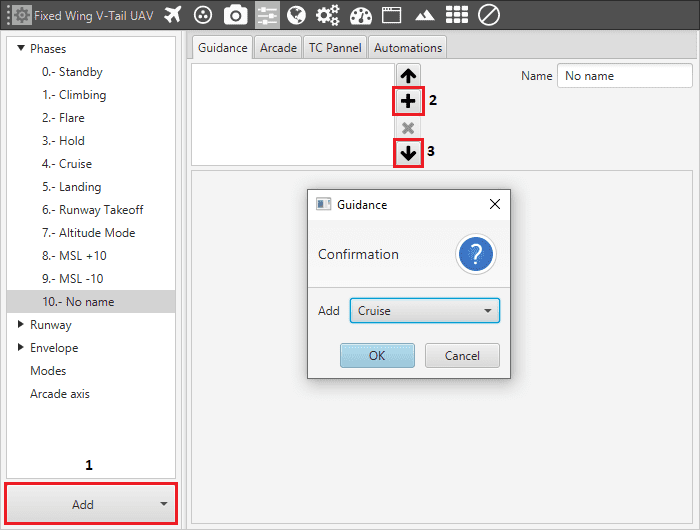Click the gear icon beside Fixed Wing title
Screen dimensions: 700x530
[x=21, y=15]
